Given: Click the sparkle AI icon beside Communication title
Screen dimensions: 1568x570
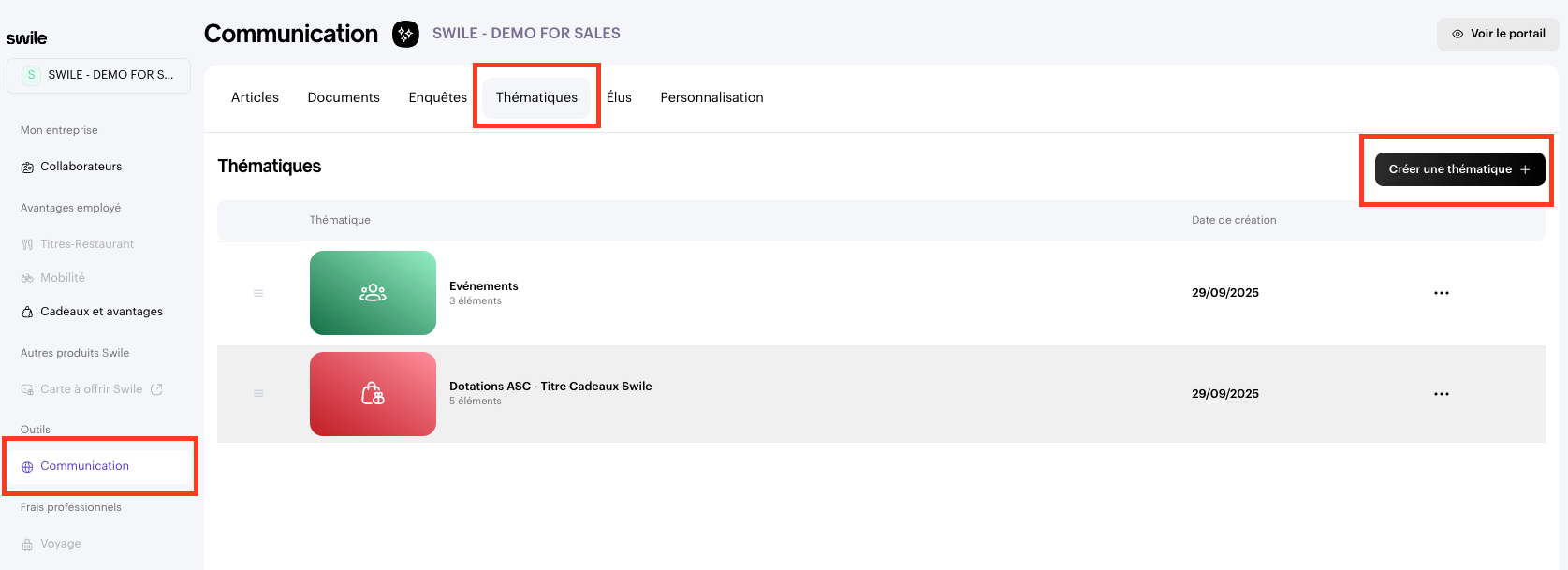Looking at the screenshot, I should click(x=405, y=35).
